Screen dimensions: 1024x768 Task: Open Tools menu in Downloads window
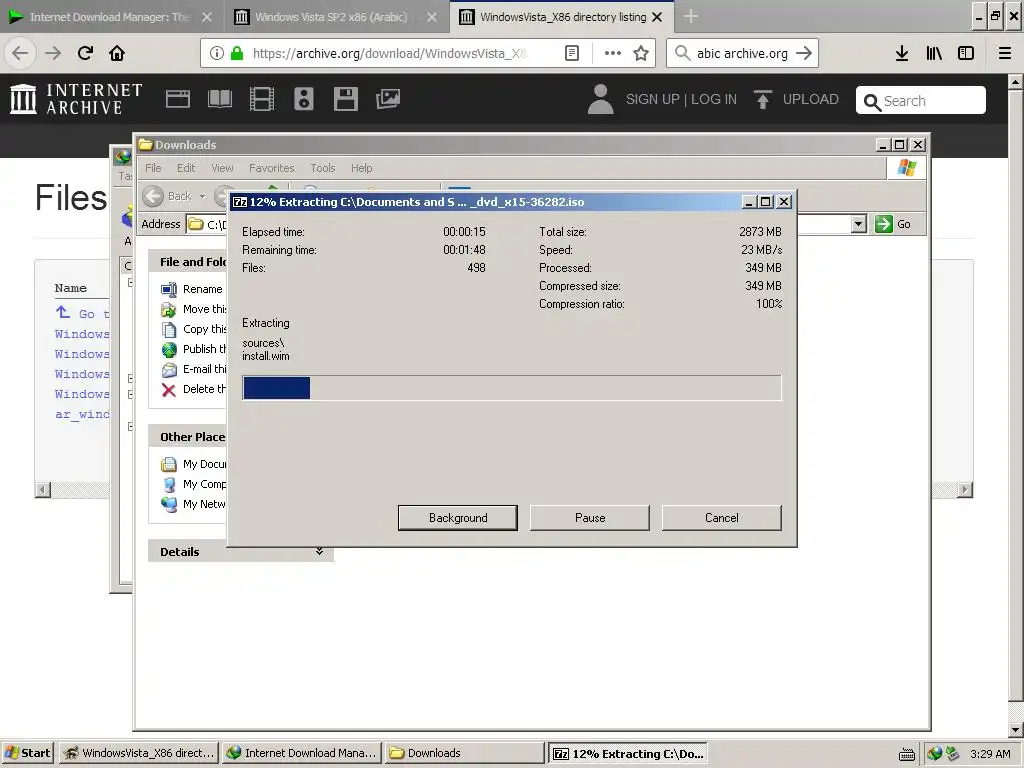323,168
